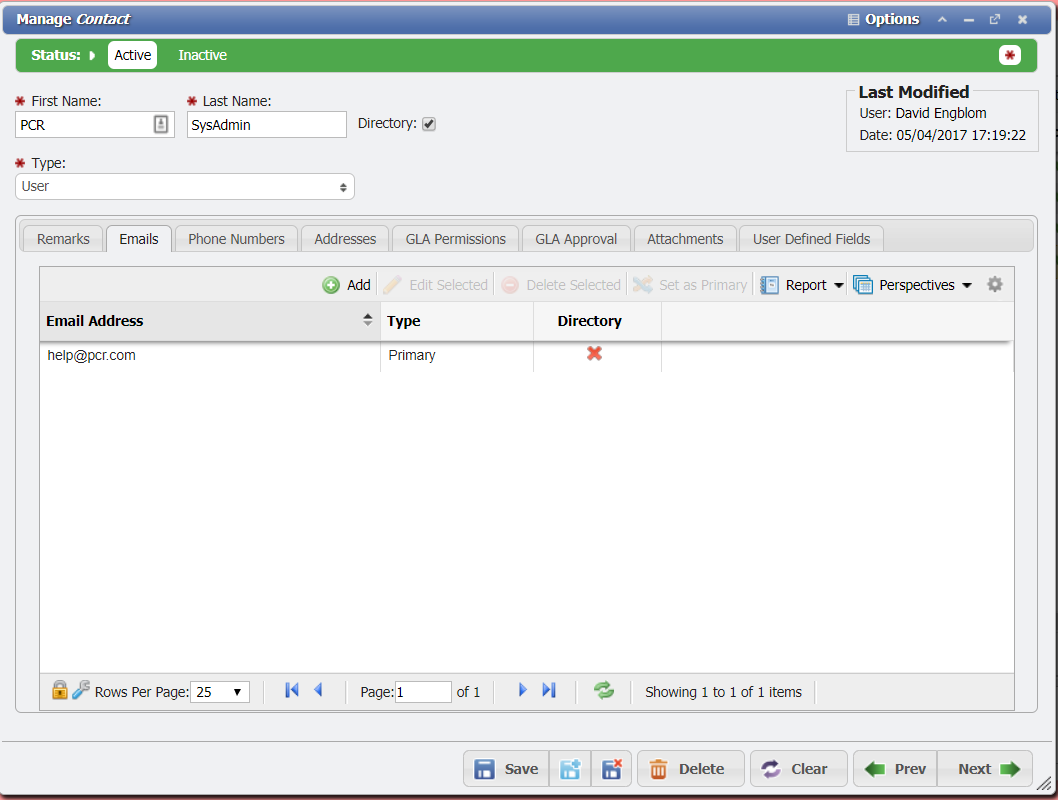Click the save and new icon button
Image resolution: width=1058 pixels, height=800 pixels.
571,769
